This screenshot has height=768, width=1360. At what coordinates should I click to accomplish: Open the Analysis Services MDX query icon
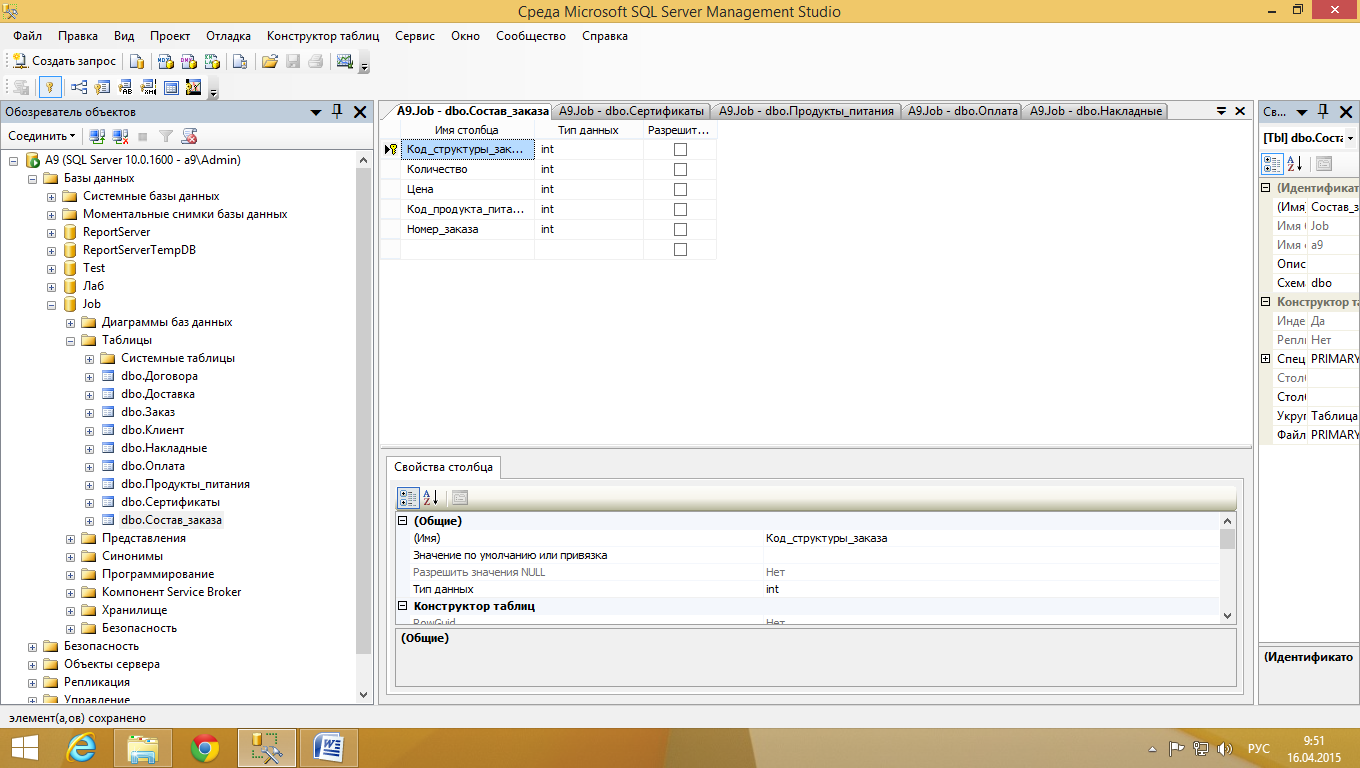(x=166, y=61)
